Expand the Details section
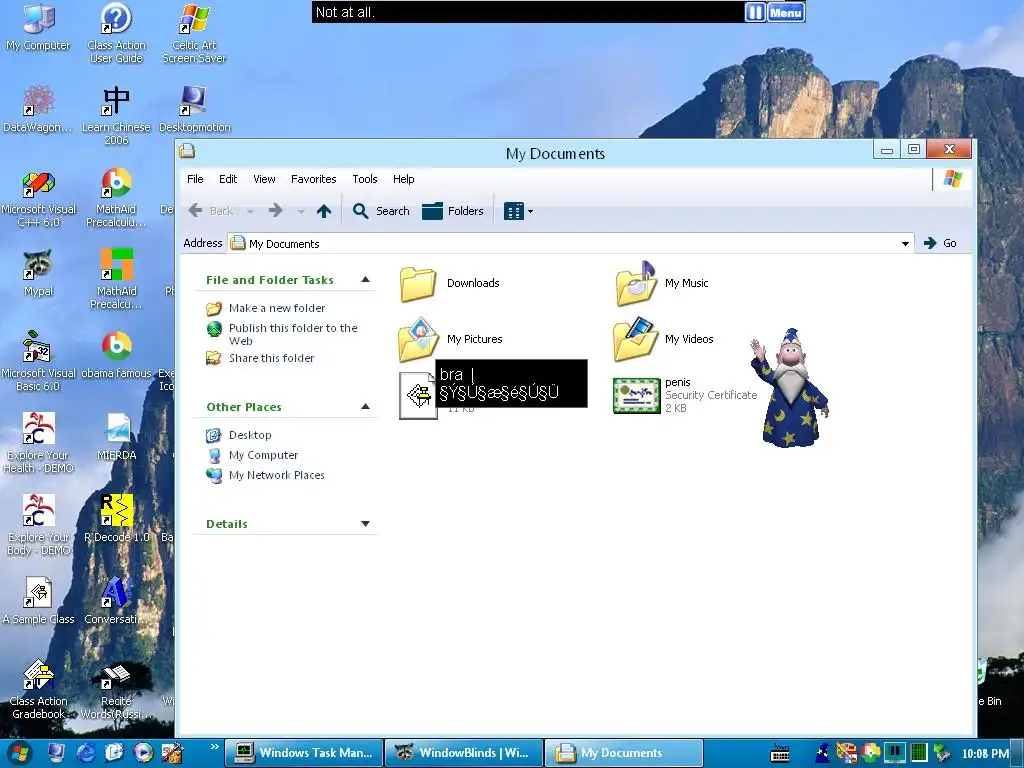The image size is (1024, 768). [366, 524]
